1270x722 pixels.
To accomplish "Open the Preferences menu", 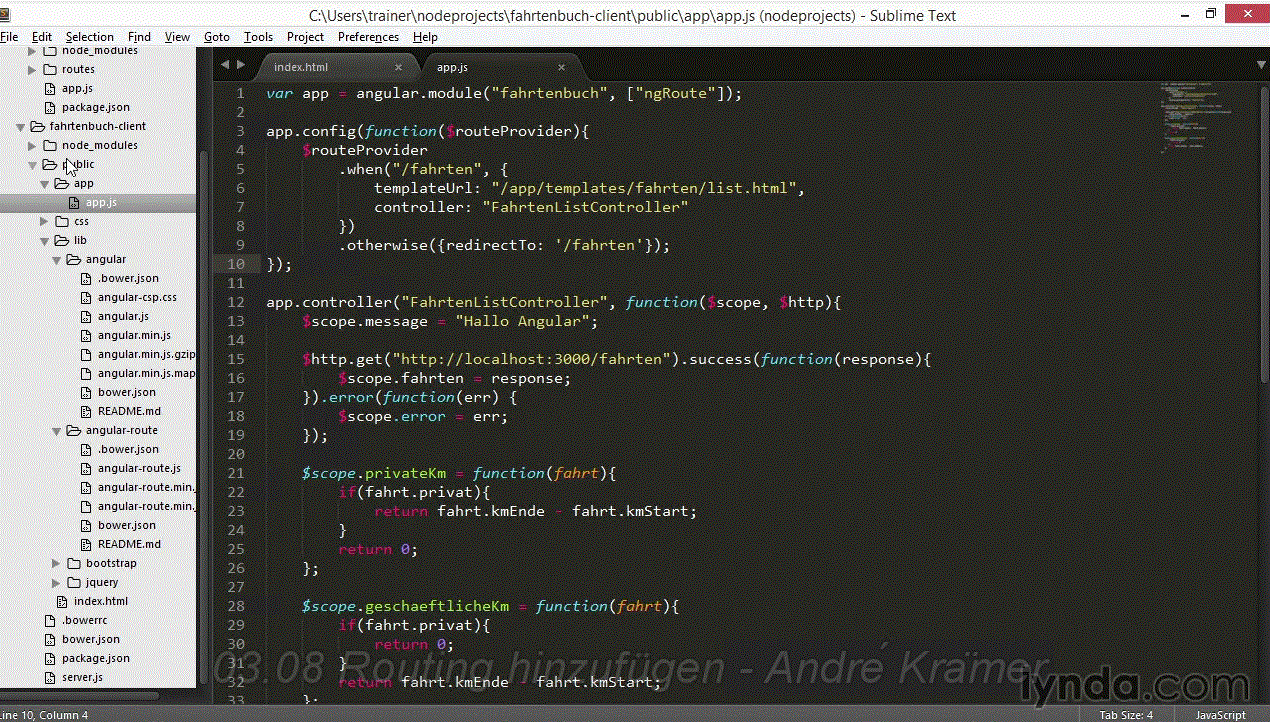I will [x=368, y=37].
